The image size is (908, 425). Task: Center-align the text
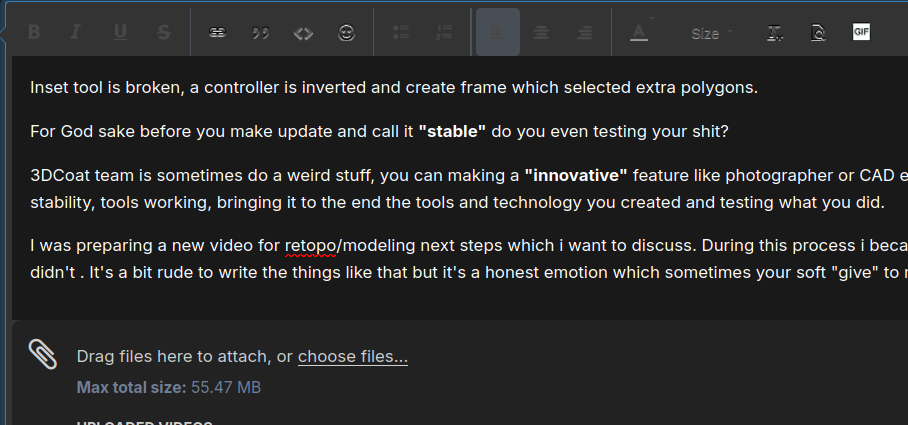[x=541, y=33]
